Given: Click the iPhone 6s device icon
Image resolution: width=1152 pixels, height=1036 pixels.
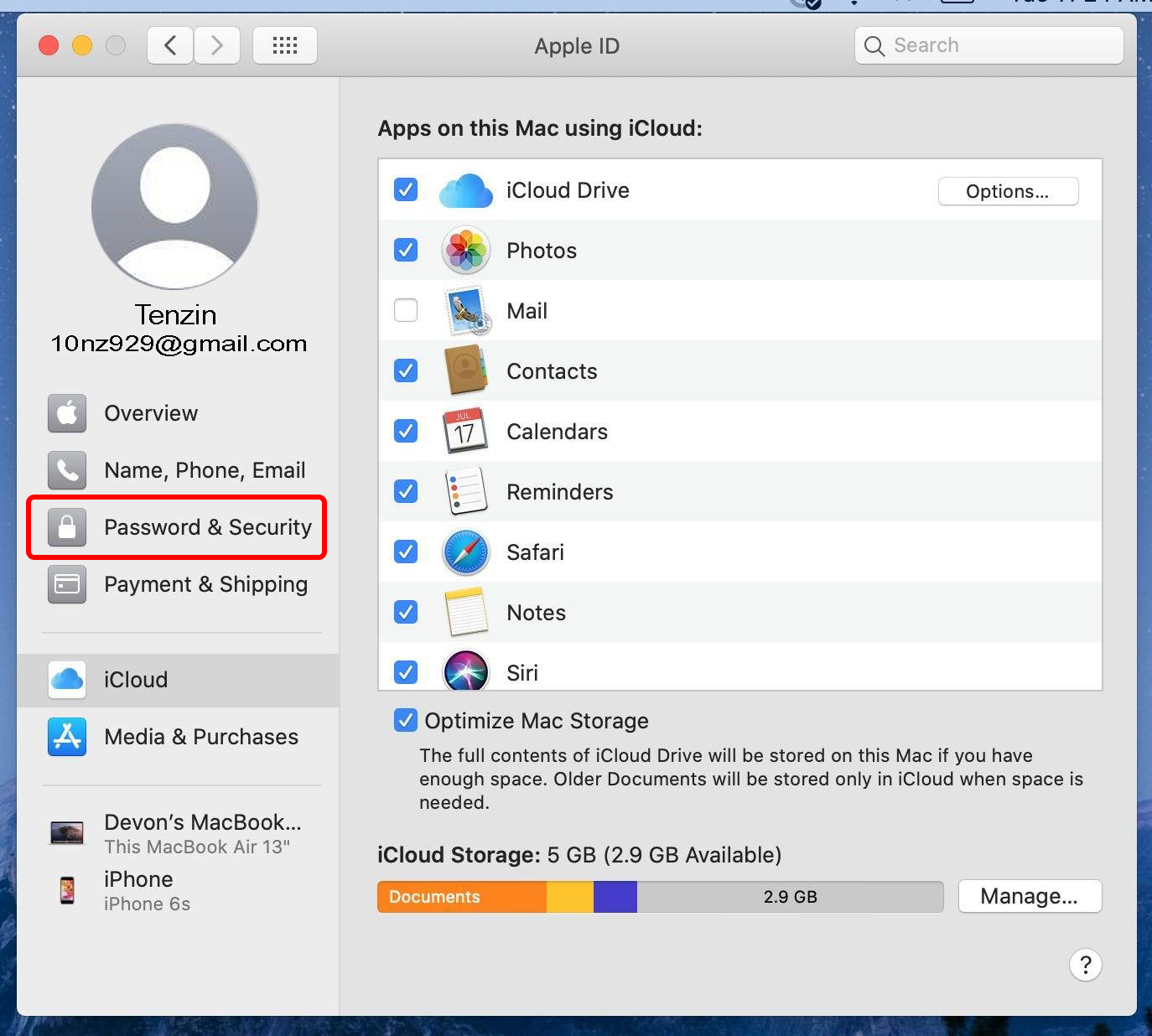Looking at the screenshot, I should [67, 890].
